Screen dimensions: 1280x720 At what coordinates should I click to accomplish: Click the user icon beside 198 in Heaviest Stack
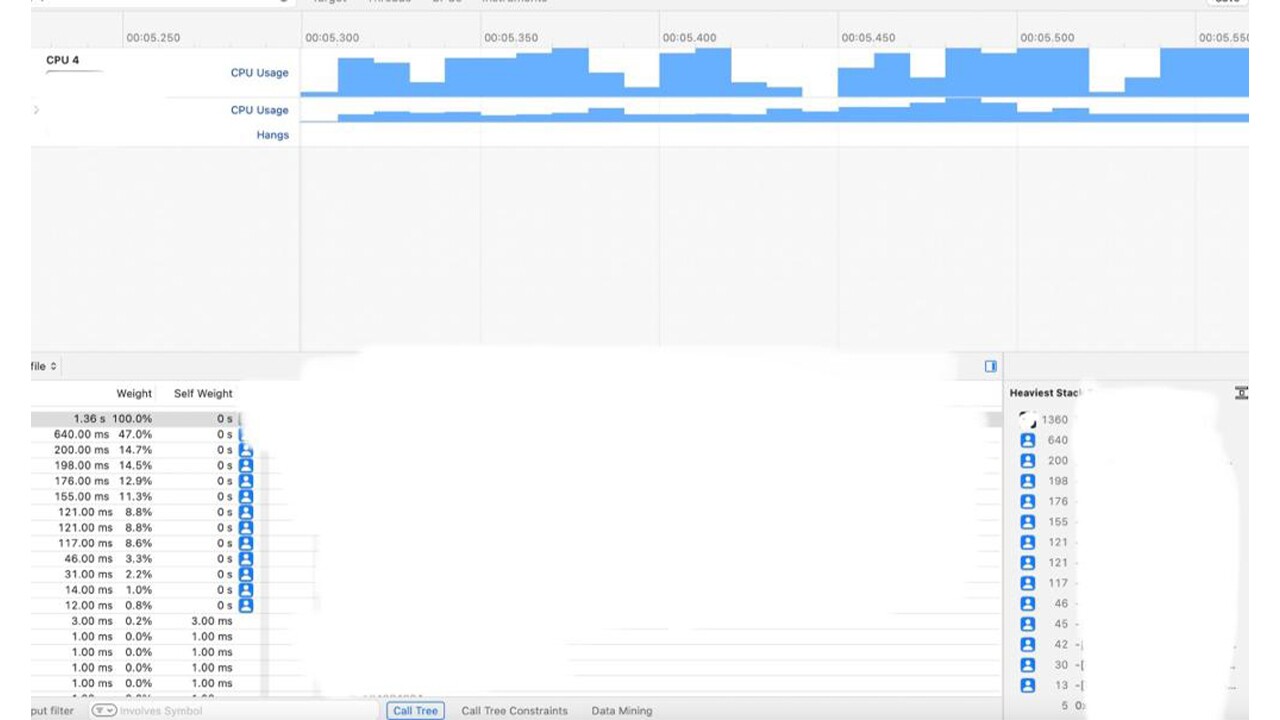click(1027, 482)
